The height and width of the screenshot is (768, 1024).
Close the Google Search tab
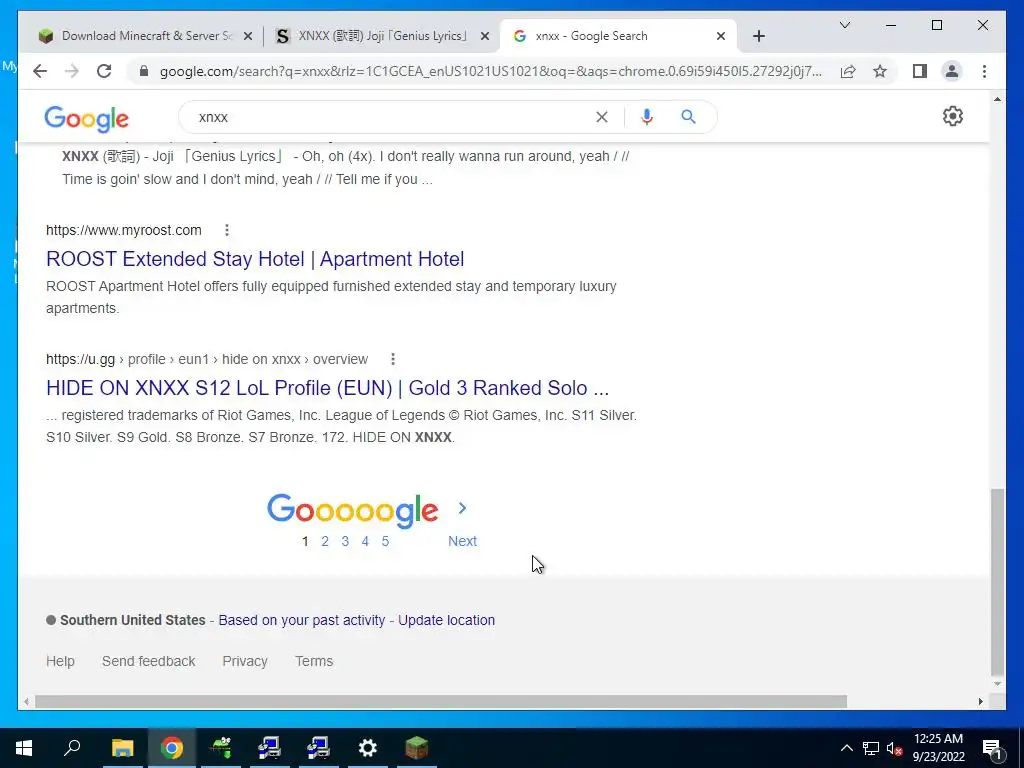(x=720, y=37)
